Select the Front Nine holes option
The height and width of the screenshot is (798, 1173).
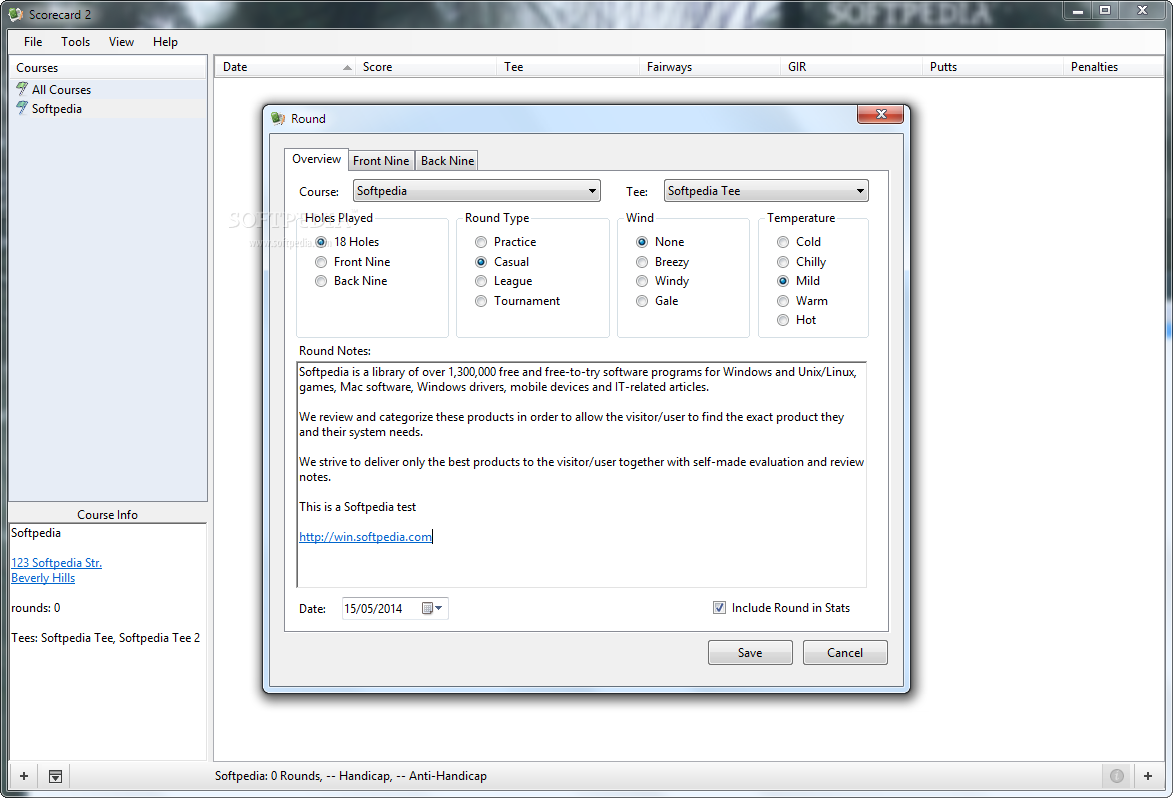[x=353, y=262]
